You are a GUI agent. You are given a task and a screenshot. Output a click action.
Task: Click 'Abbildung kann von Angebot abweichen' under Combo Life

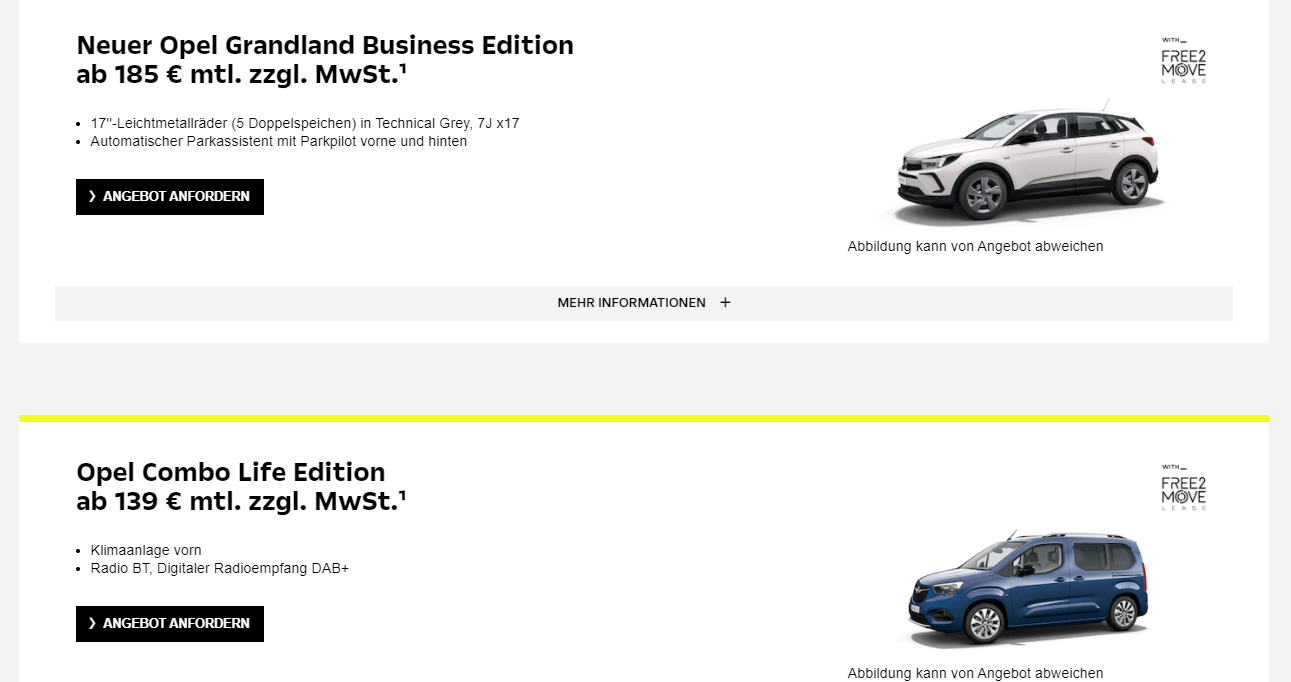(x=976, y=673)
